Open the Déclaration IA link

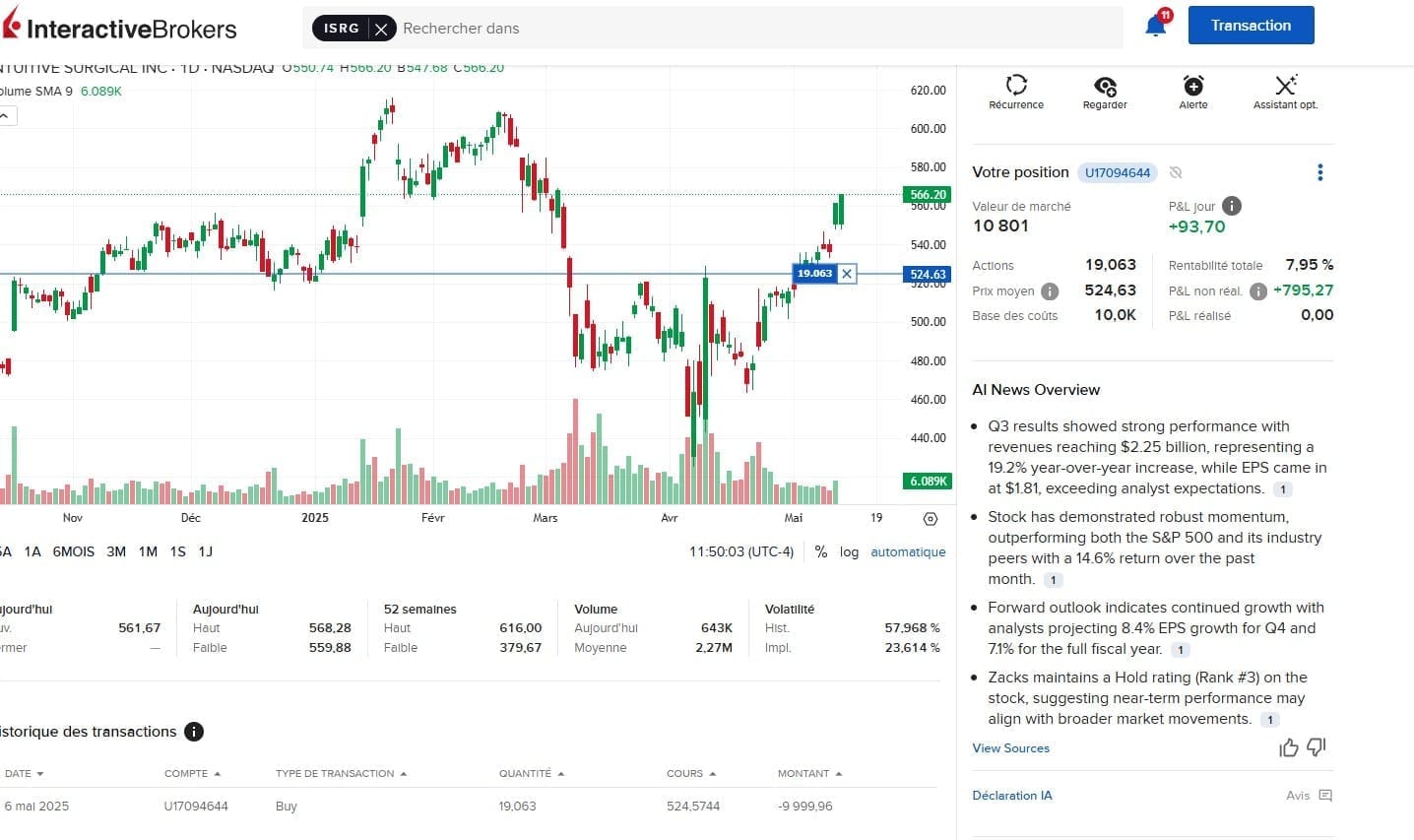(x=1011, y=796)
